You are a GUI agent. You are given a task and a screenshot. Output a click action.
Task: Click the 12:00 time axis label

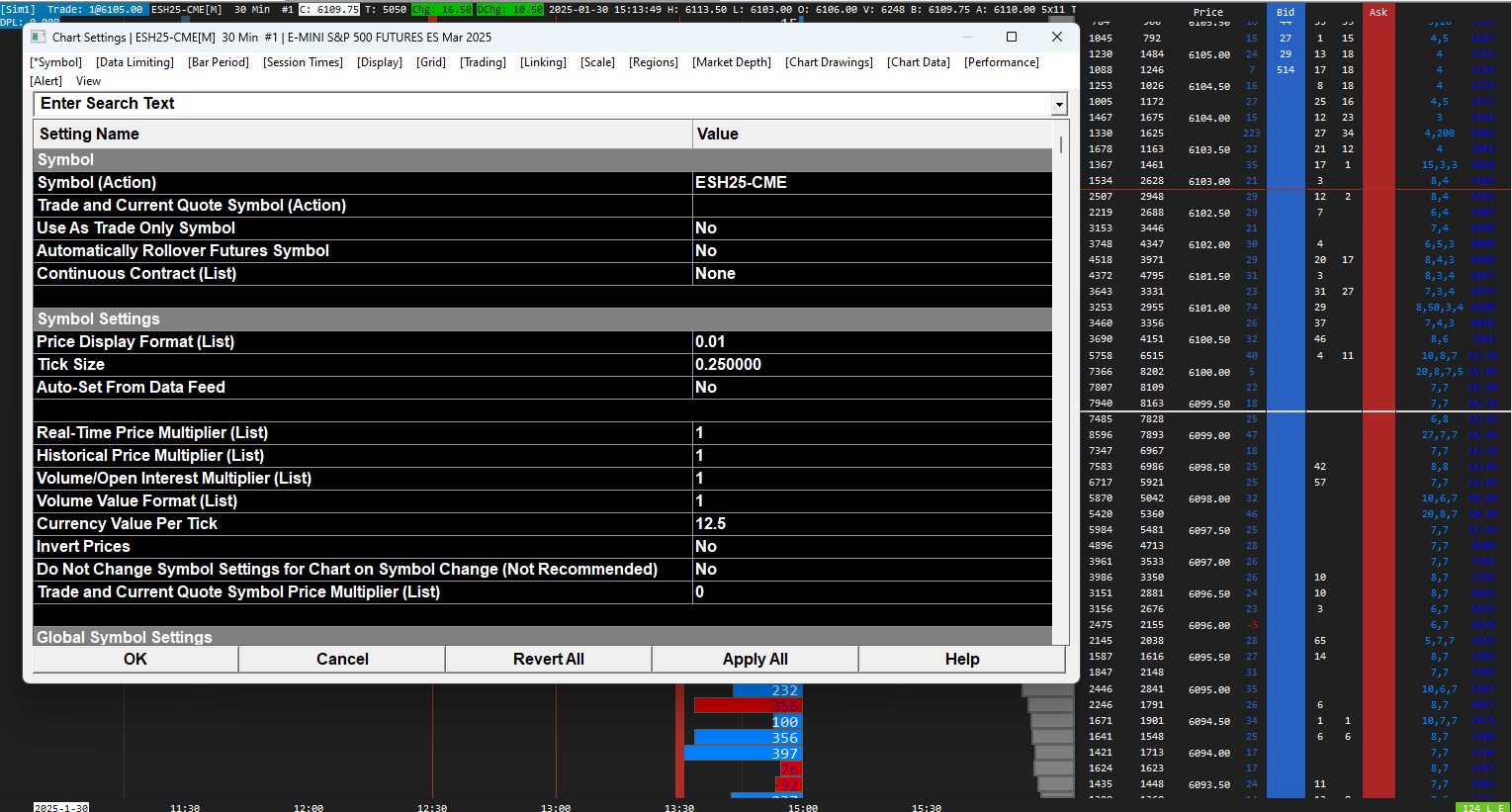[309, 807]
